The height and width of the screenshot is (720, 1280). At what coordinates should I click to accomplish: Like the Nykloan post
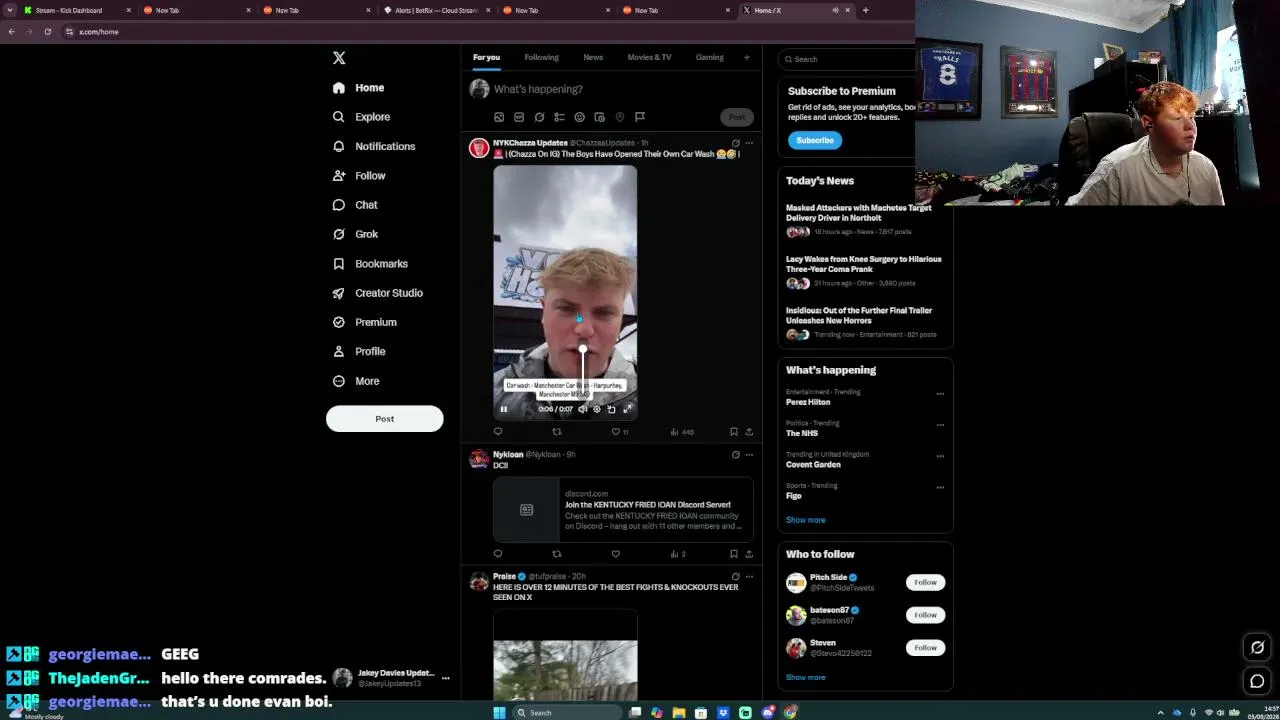coord(616,554)
